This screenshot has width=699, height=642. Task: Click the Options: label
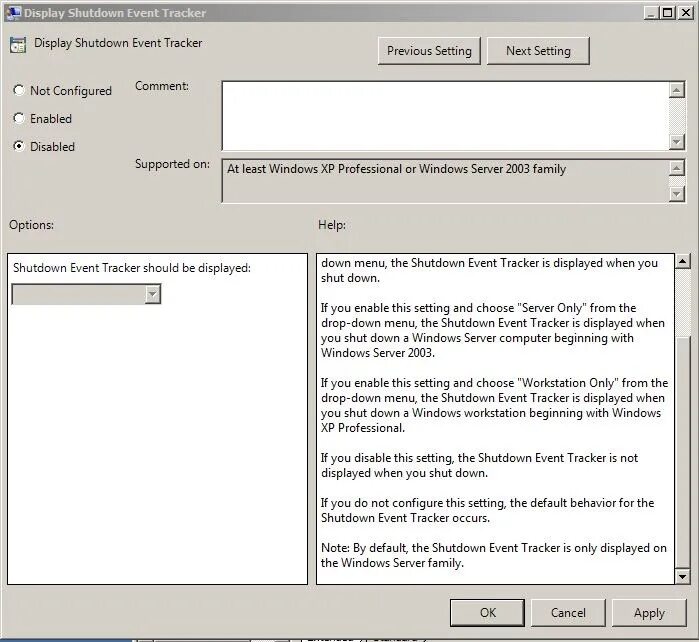pyautogui.click(x=31, y=225)
